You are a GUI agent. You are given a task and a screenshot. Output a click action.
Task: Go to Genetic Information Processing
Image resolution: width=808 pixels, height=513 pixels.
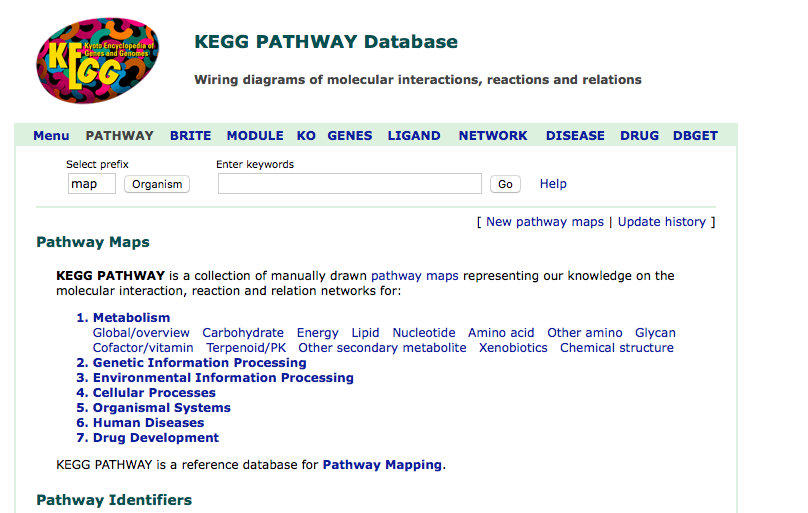click(199, 363)
